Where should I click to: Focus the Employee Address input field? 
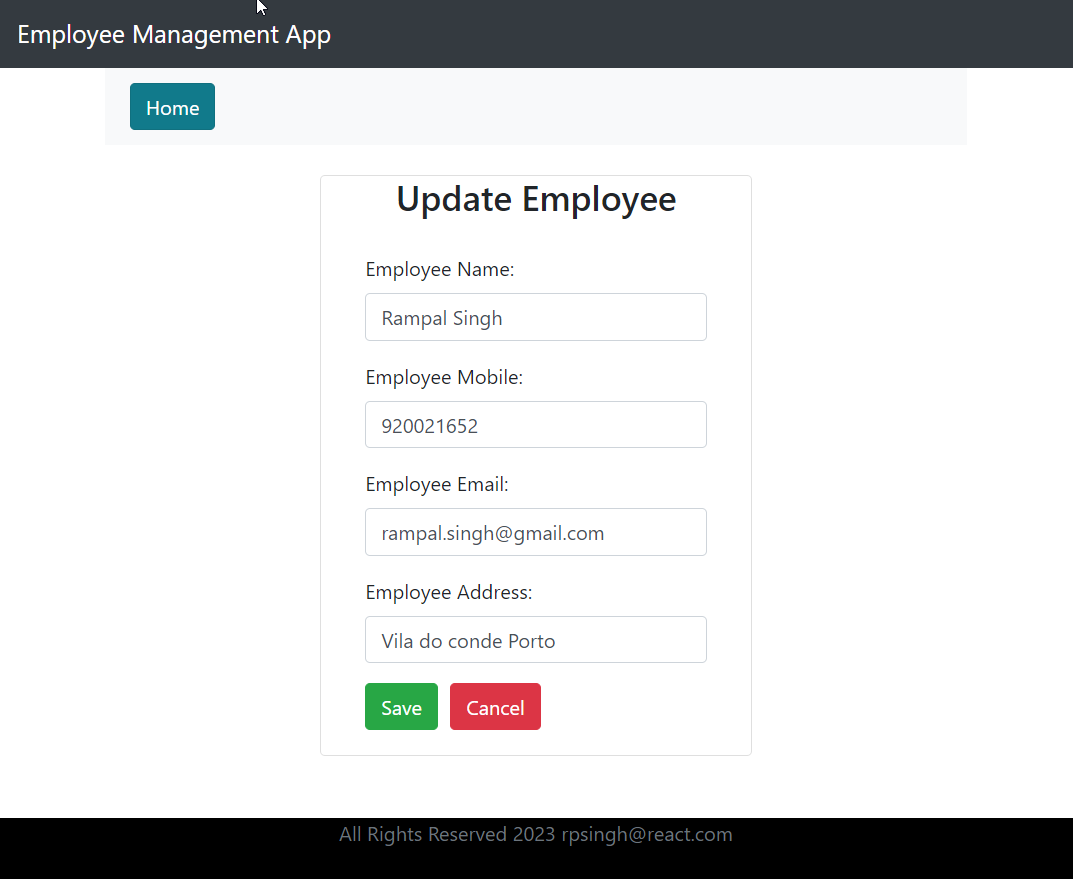(536, 640)
